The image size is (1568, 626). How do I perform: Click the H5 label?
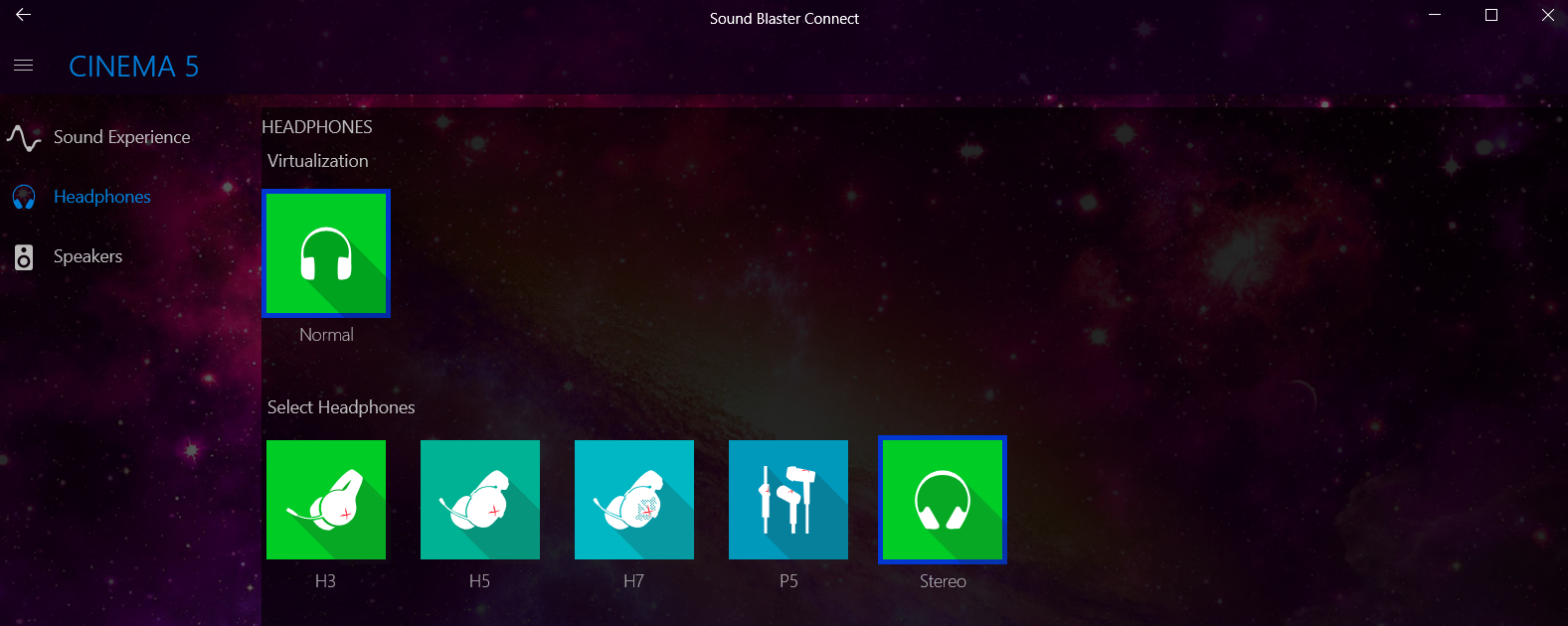point(479,581)
